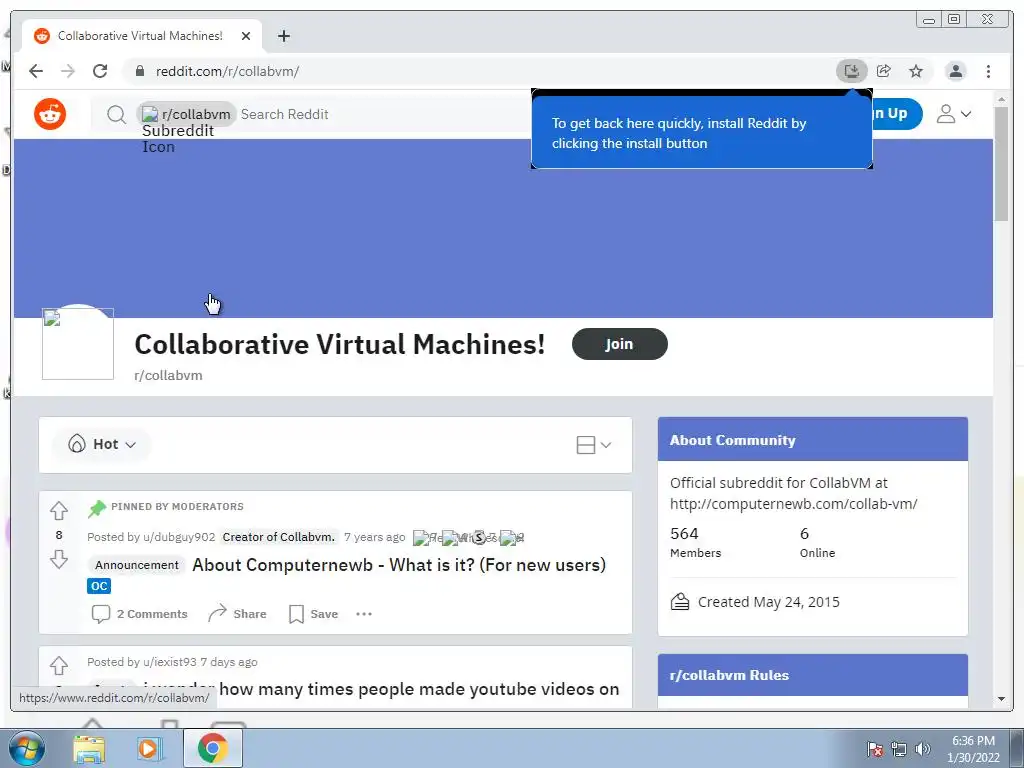Click the Sign Up button
1024x768 pixels.
click(897, 114)
